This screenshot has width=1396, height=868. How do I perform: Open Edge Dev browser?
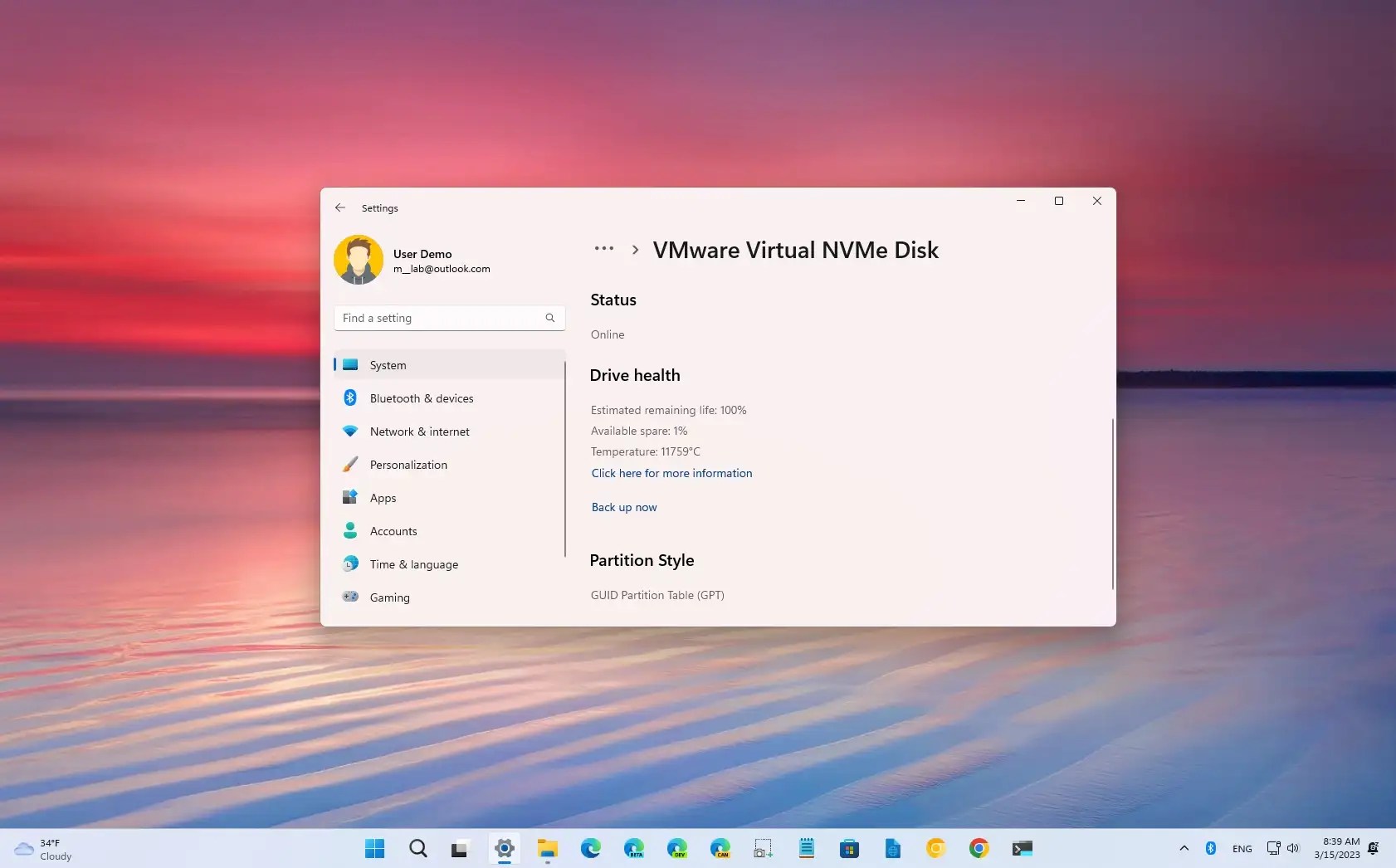677,848
